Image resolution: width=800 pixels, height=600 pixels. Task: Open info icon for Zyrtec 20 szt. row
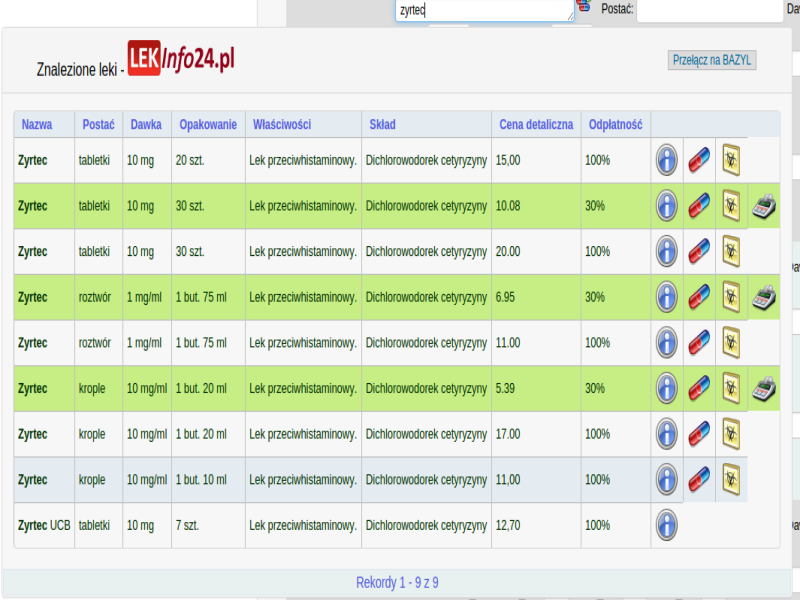click(666, 160)
